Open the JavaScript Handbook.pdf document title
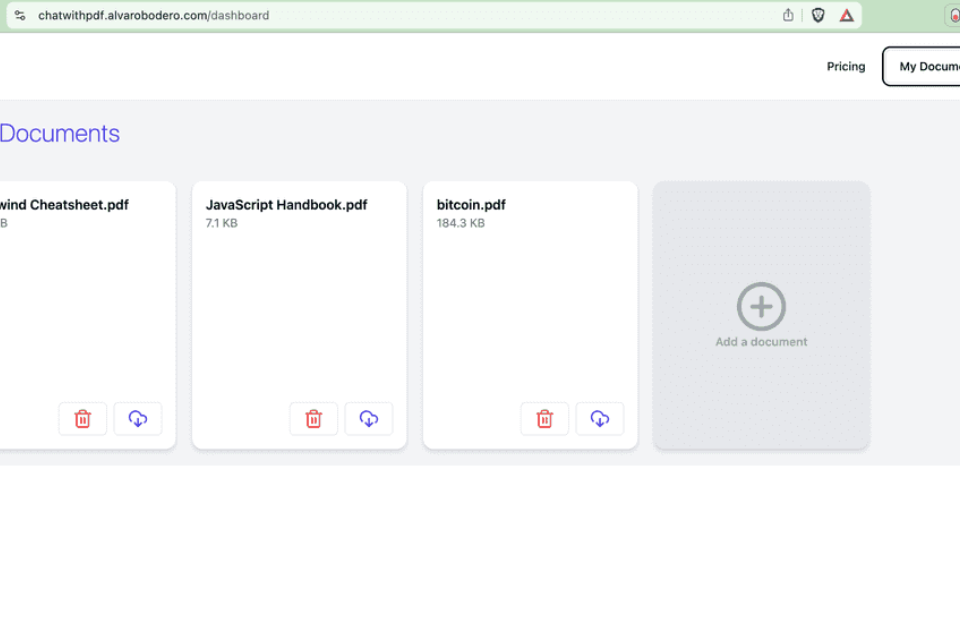Image resolution: width=960 pixels, height=640 pixels. 286,205
